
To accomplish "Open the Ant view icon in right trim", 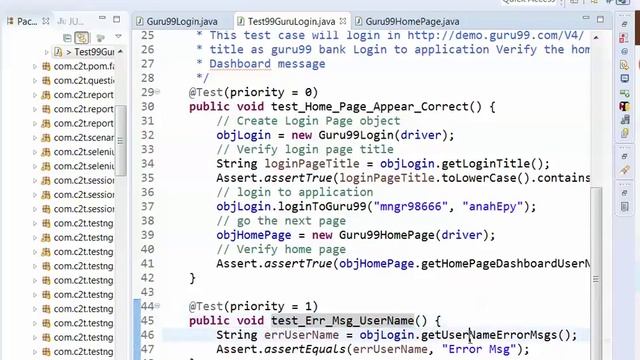I will pos(624,170).
